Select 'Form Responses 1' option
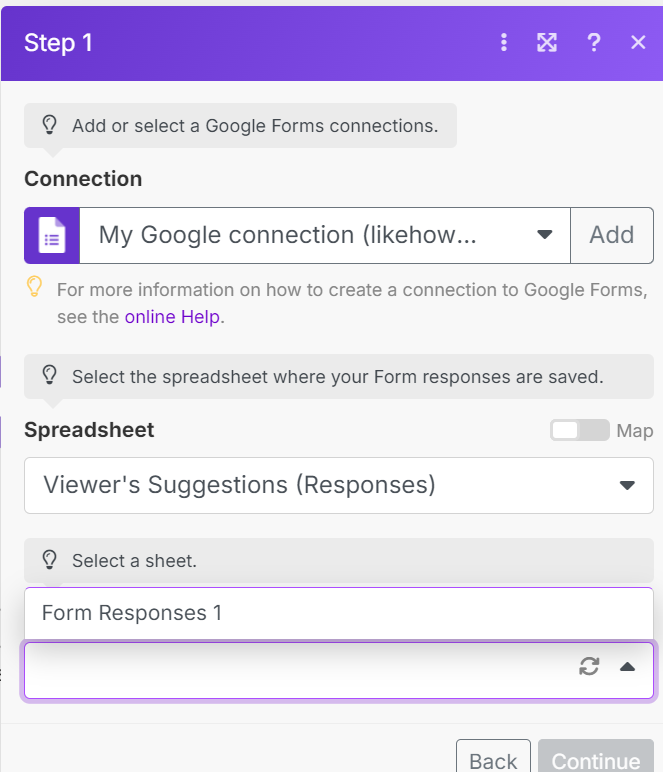This screenshot has width=663, height=772. 132,613
